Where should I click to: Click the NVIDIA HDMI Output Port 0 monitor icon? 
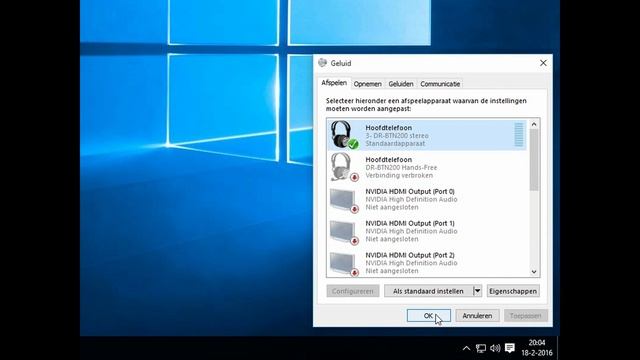pos(343,200)
